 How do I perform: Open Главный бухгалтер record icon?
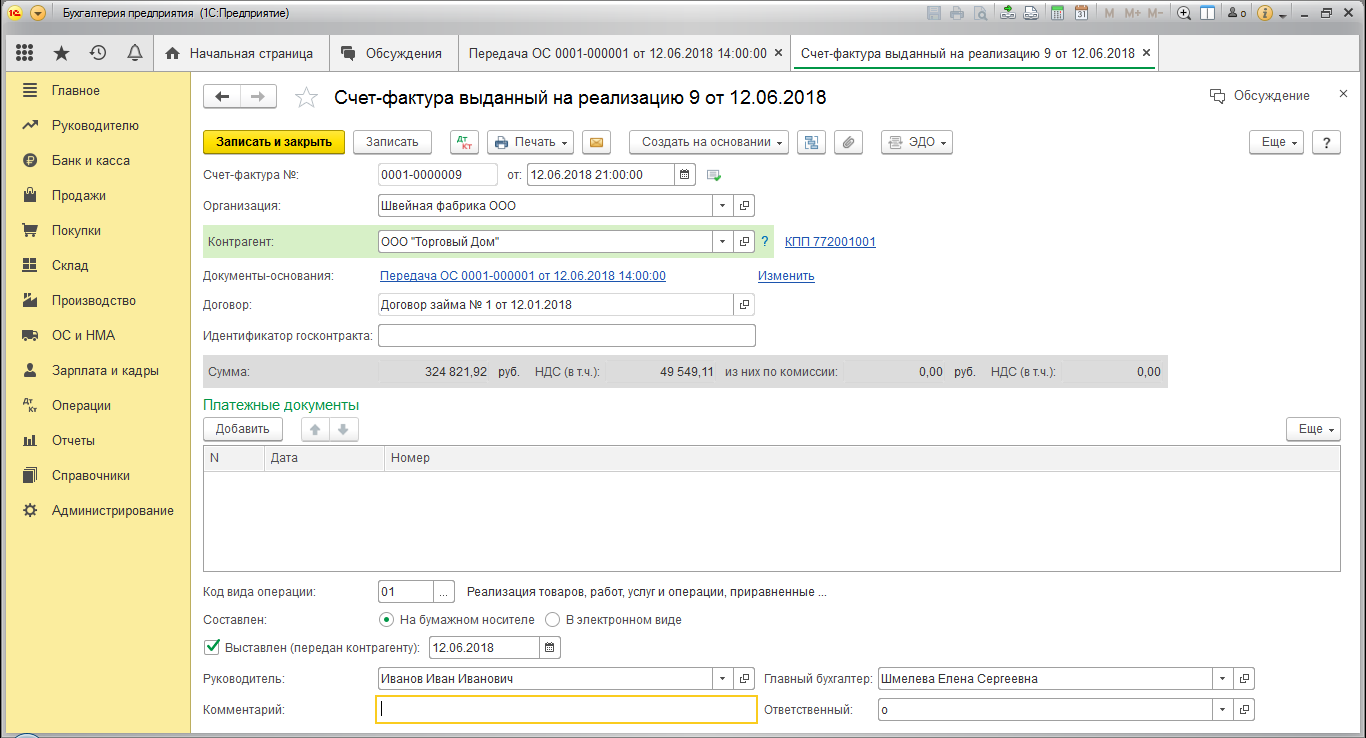(1244, 679)
